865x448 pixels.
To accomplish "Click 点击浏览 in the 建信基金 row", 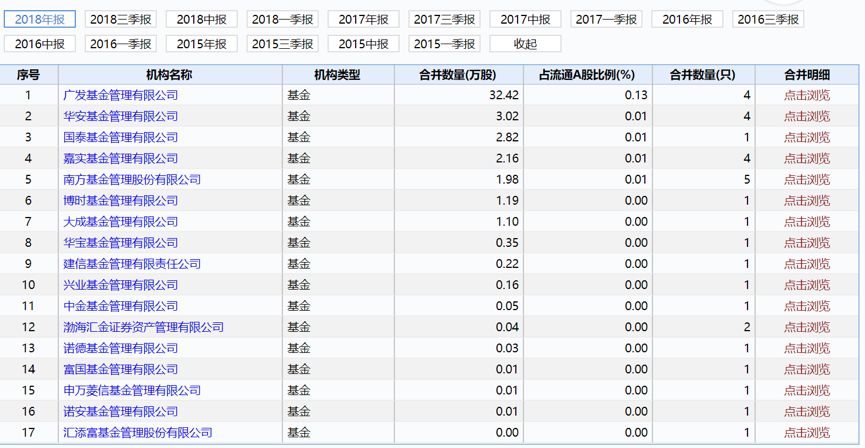I will [807, 264].
